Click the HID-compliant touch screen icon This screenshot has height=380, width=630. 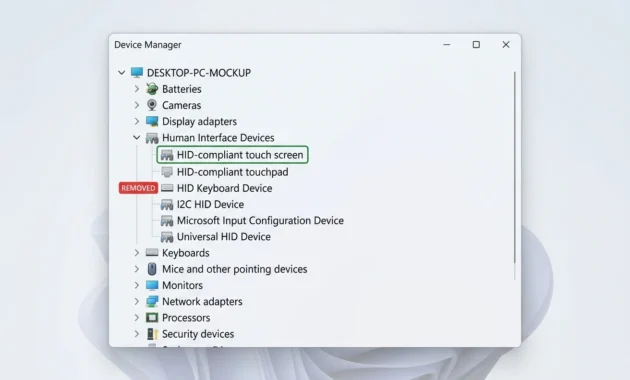coord(167,155)
